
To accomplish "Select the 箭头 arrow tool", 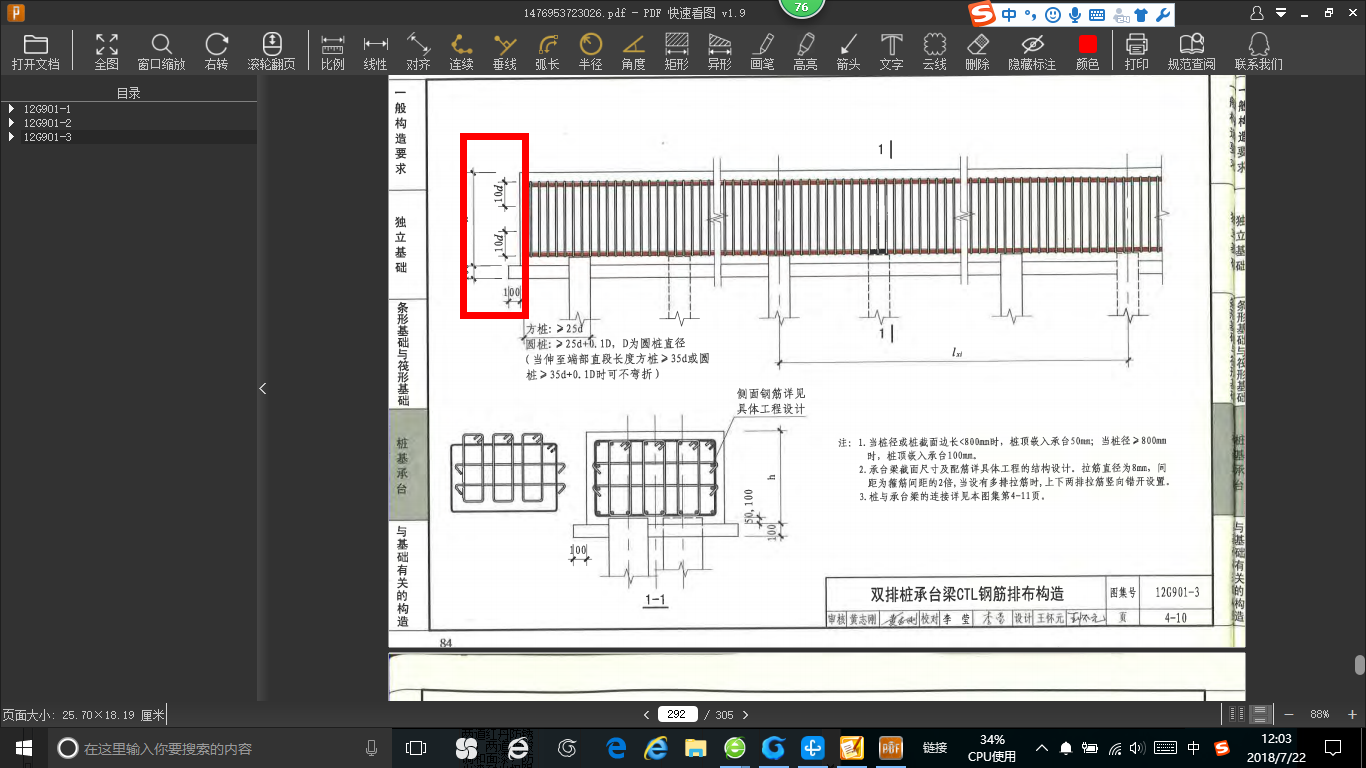I will [x=848, y=52].
